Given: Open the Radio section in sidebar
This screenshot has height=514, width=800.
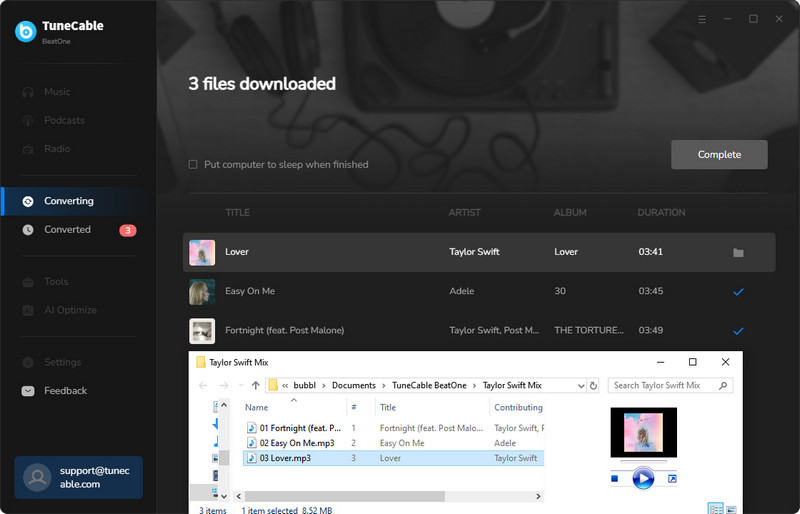Looking at the screenshot, I should 57,149.
